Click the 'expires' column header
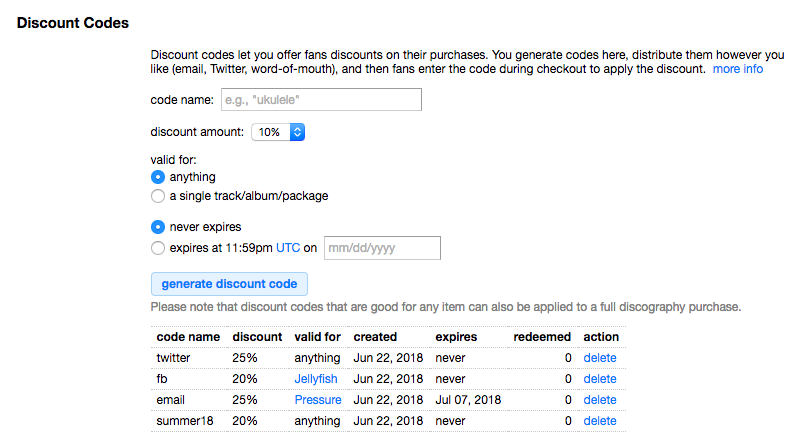This screenshot has height=448, width=810. 456,337
